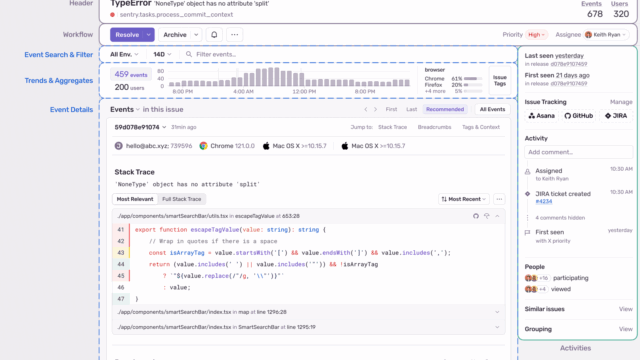
Task: Open All Events list
Action: (492, 109)
